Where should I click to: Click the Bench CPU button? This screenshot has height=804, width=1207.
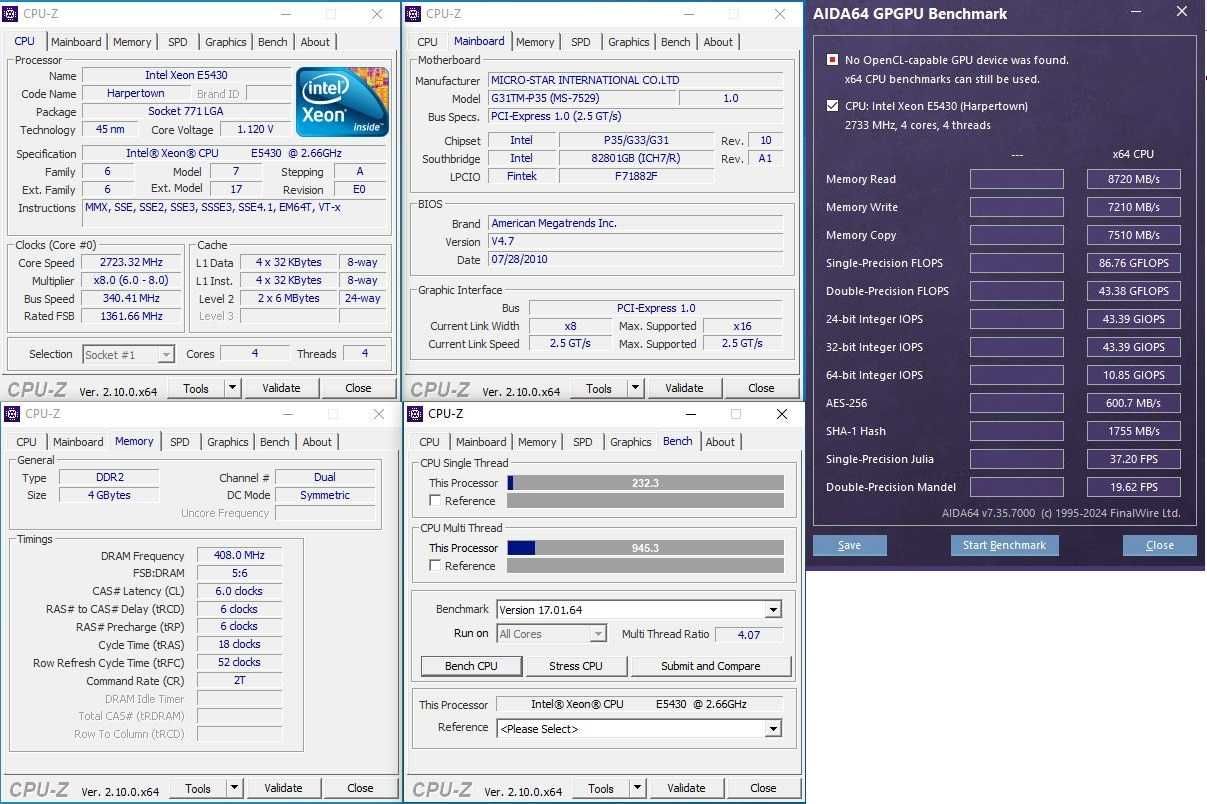click(x=471, y=666)
